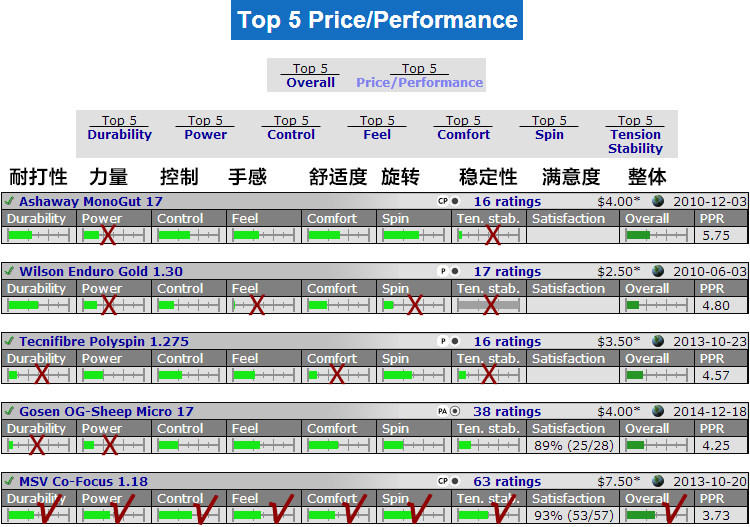Click the date 2010-12-03
The width and height of the screenshot is (750, 527).
pyautogui.click(x=710, y=201)
